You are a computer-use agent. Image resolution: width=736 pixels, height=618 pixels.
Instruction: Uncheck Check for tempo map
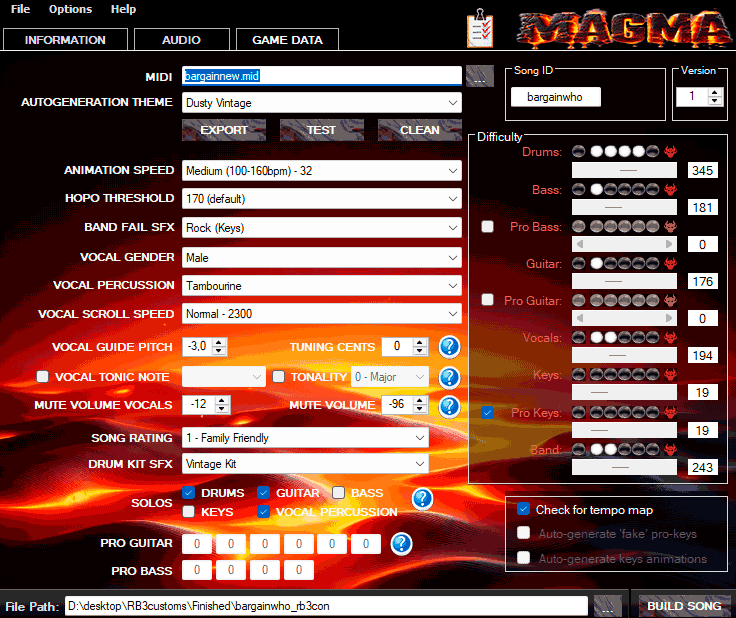coord(523,510)
